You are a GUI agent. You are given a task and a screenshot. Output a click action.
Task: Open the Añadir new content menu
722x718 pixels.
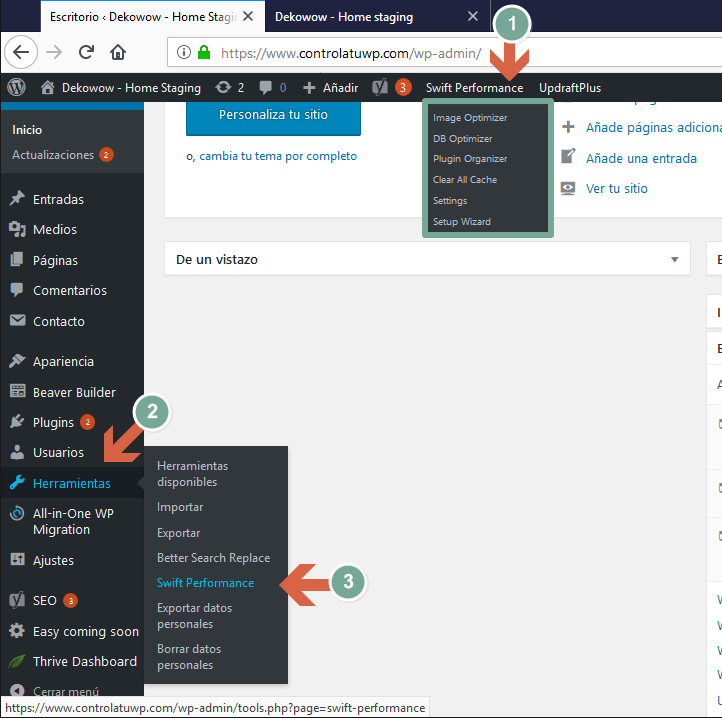point(331,88)
